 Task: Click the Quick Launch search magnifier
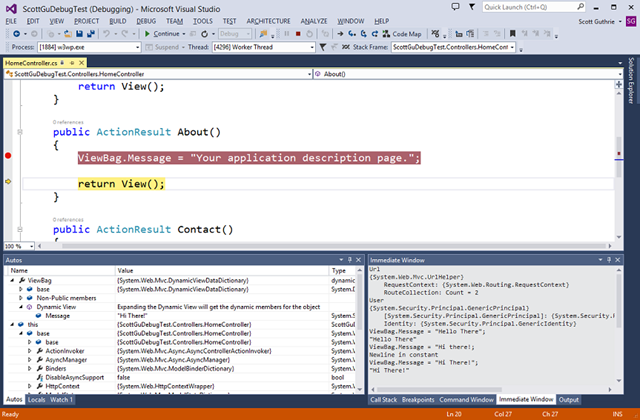(580, 7)
